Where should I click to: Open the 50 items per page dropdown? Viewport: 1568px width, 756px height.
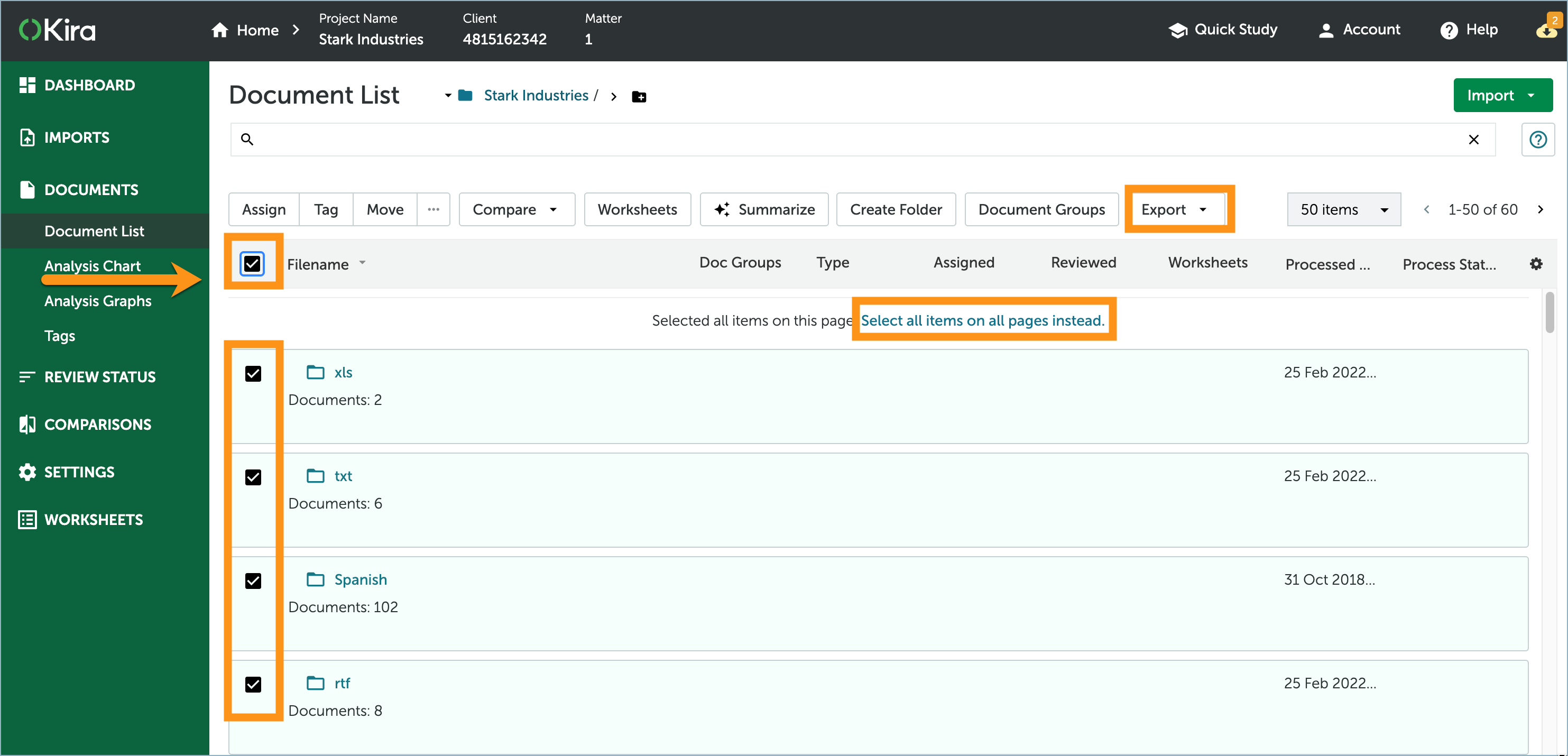tap(1343, 209)
